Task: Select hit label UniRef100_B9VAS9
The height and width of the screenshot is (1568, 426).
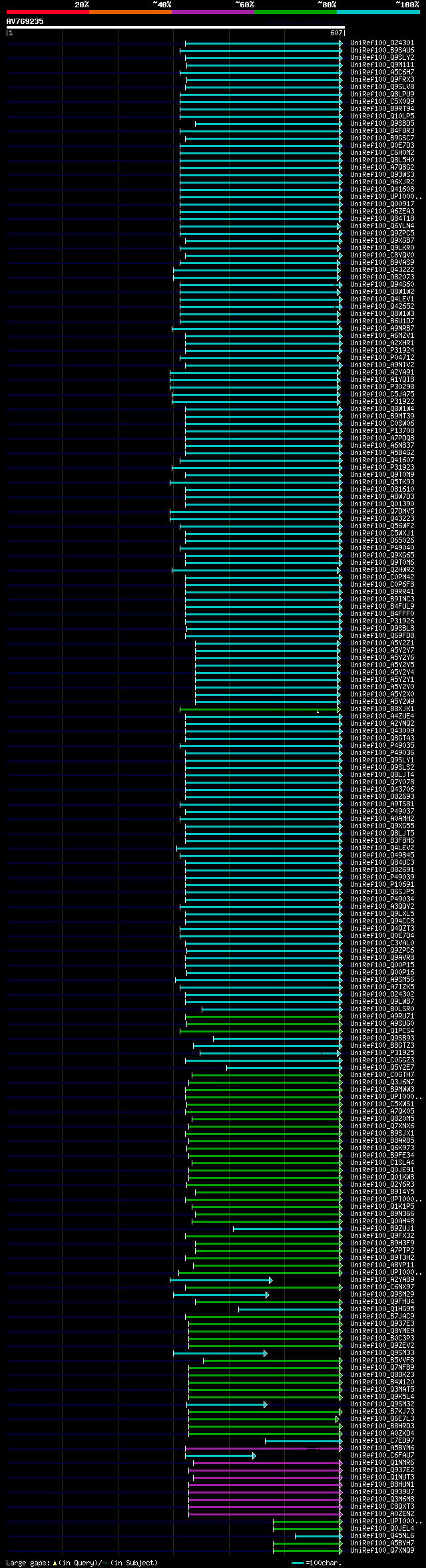Action: (382, 262)
